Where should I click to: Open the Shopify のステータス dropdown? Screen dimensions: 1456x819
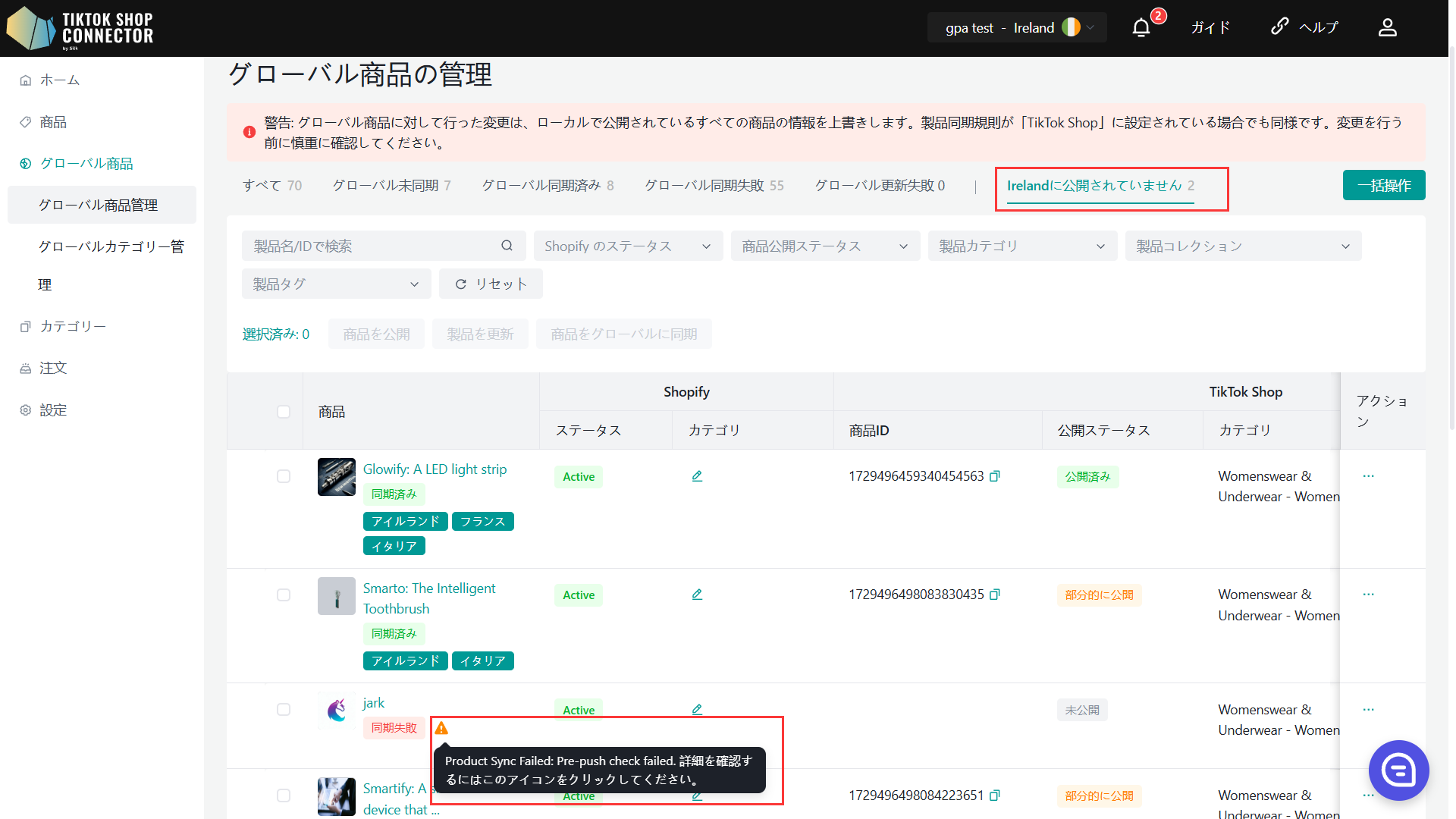point(628,246)
